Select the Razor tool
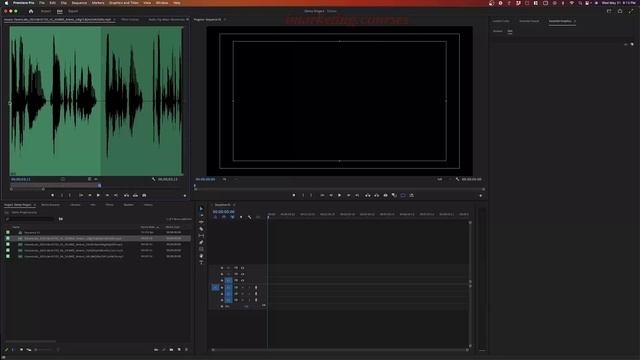 tap(201, 229)
